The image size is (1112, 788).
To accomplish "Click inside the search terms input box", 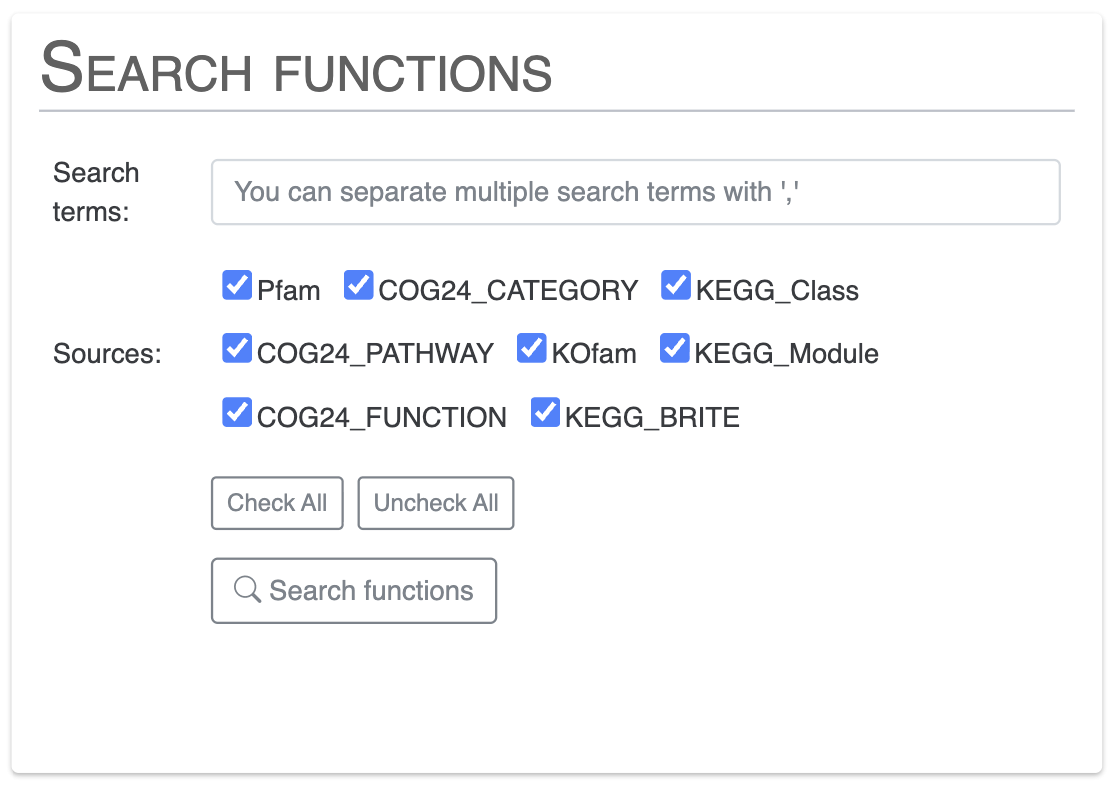I will click(635, 192).
